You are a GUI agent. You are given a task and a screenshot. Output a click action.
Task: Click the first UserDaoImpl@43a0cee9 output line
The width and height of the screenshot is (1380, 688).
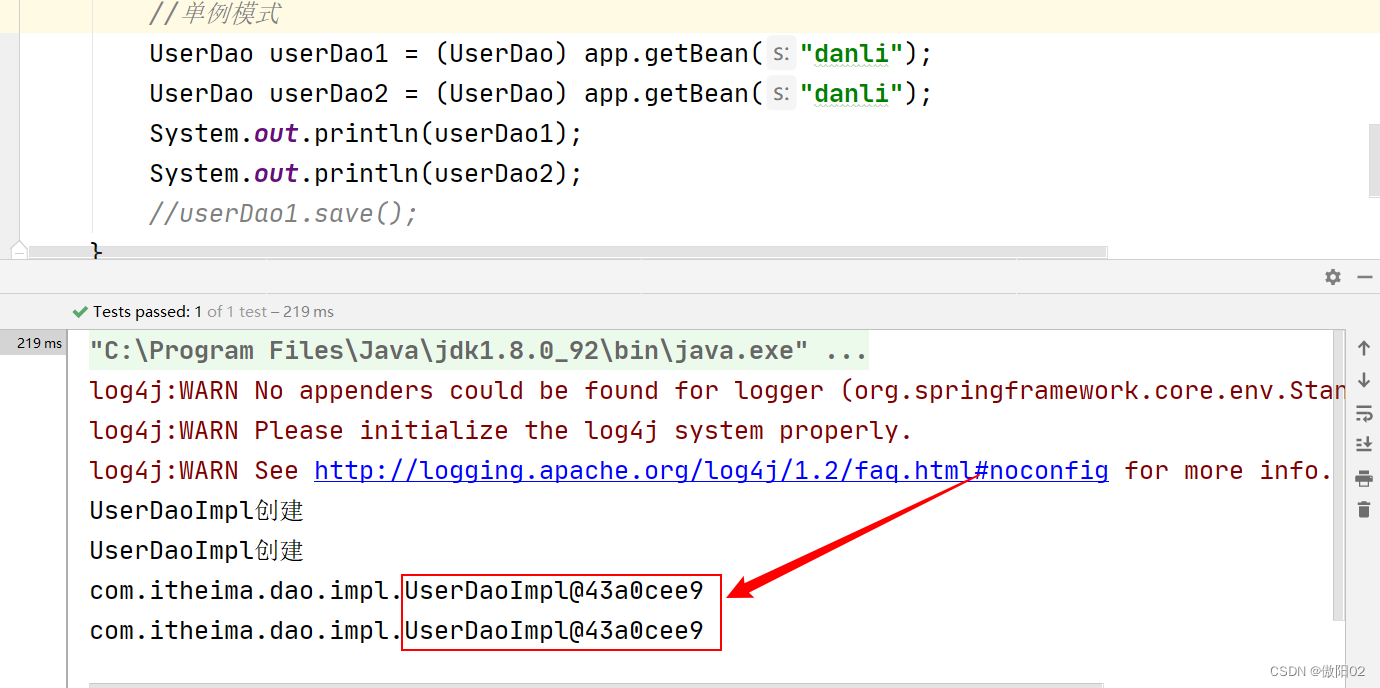[x=397, y=591]
